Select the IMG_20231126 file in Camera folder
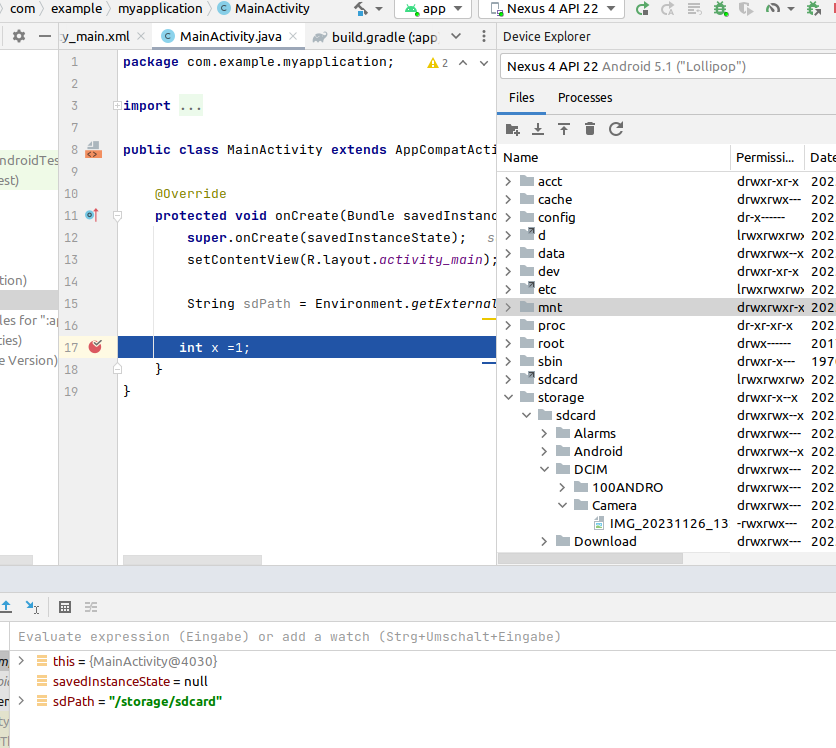836x748 pixels. pos(668,523)
